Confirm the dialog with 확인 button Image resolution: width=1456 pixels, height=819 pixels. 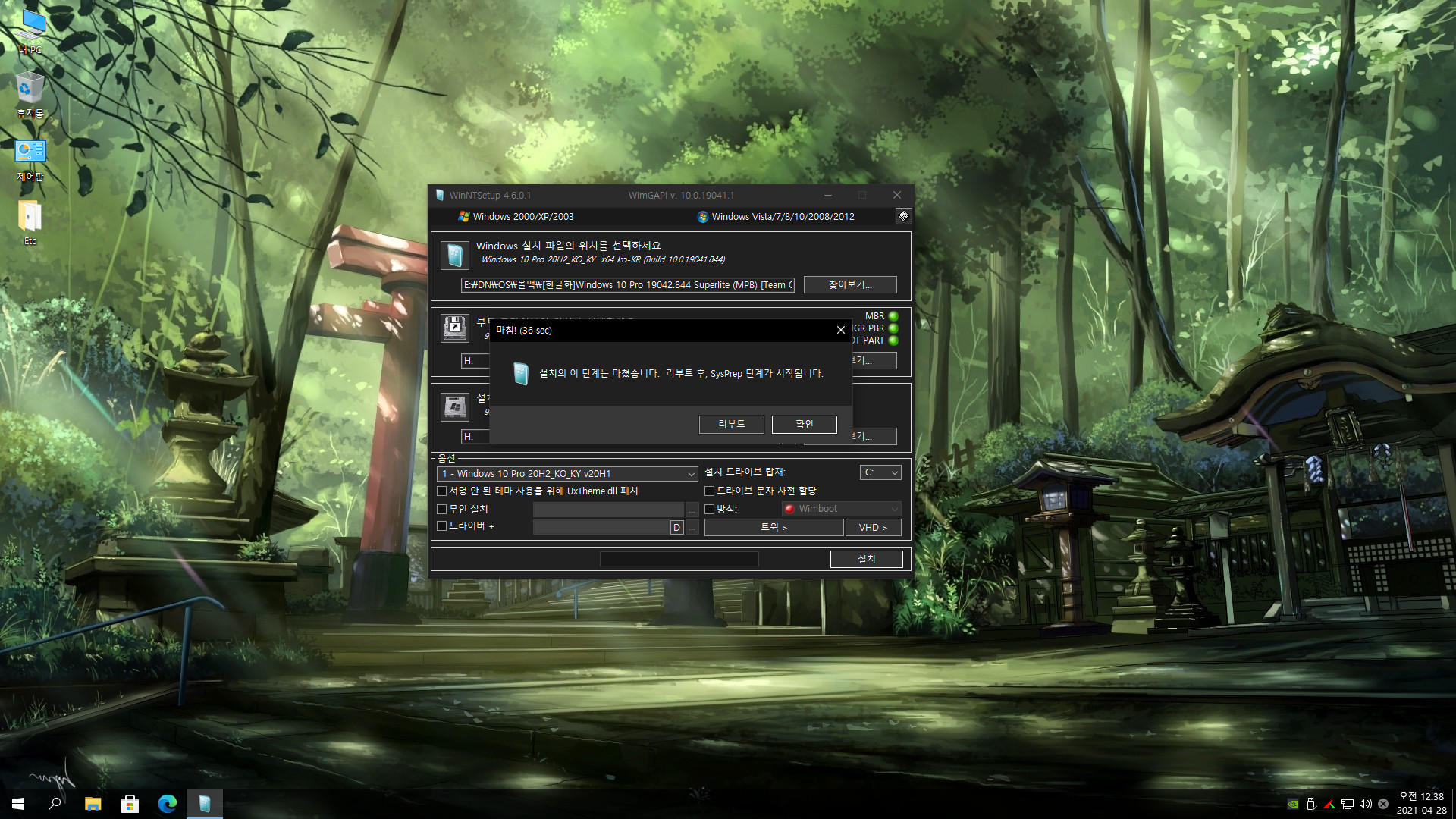804,424
